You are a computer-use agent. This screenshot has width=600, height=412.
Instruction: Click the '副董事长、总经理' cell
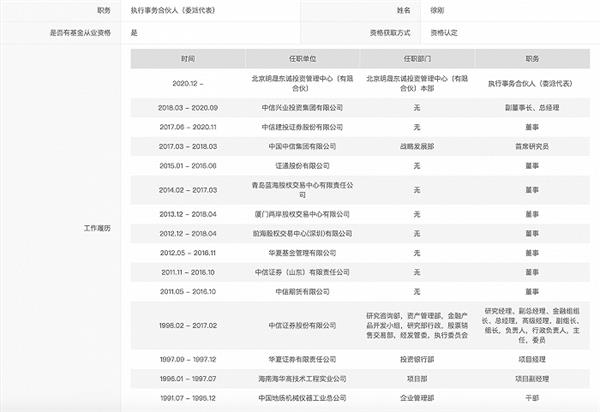pos(532,108)
